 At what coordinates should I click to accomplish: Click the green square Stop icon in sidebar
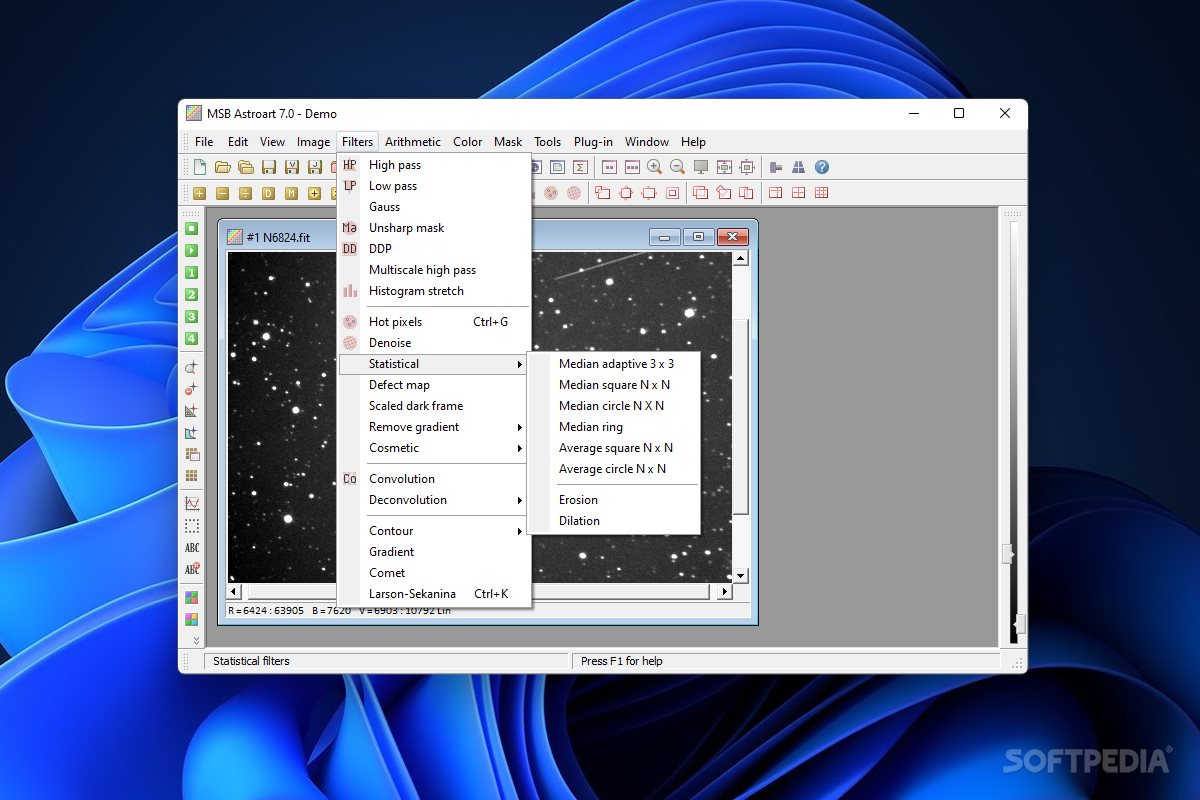point(192,229)
